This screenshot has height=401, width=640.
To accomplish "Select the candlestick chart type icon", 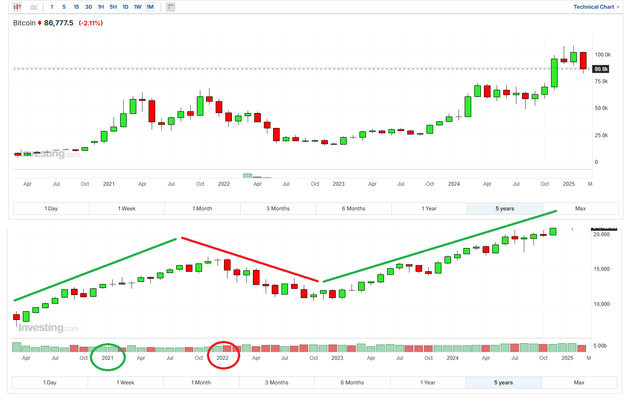I will pyautogui.click(x=17, y=7).
